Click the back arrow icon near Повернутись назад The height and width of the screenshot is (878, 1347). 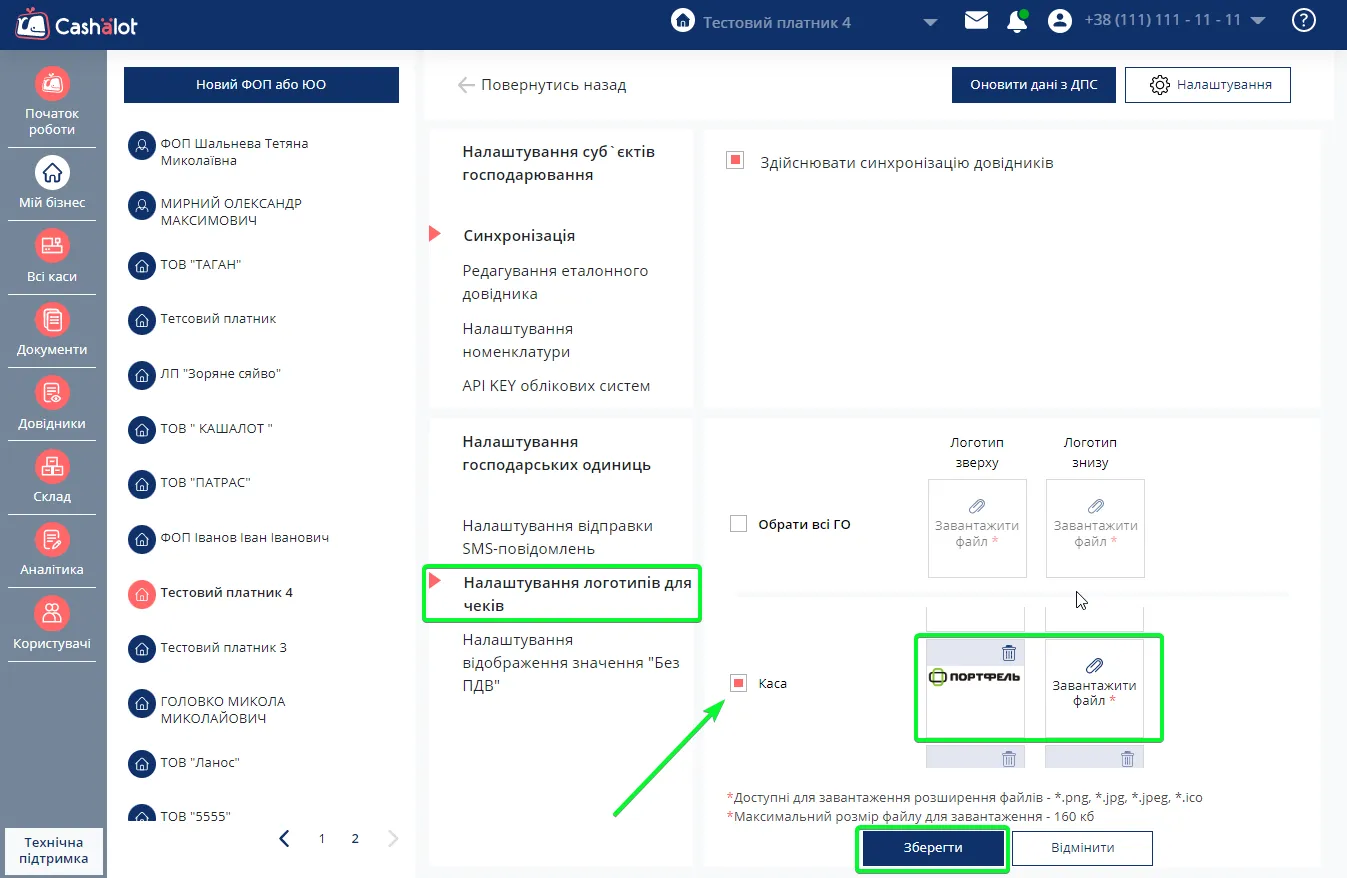pos(465,85)
